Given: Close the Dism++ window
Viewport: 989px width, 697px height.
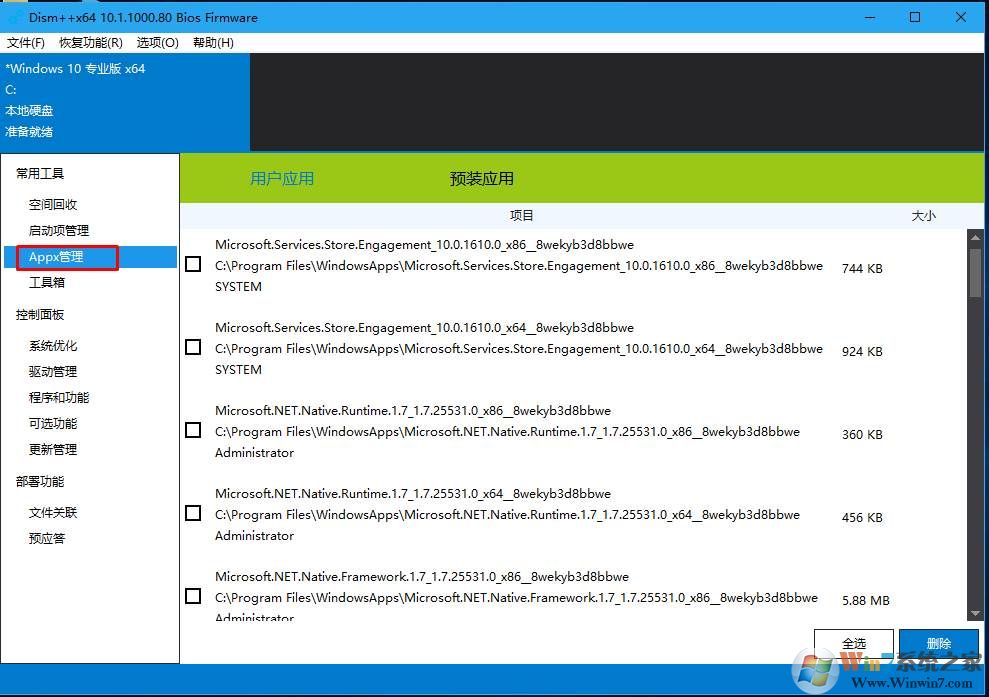Looking at the screenshot, I should point(961,17).
